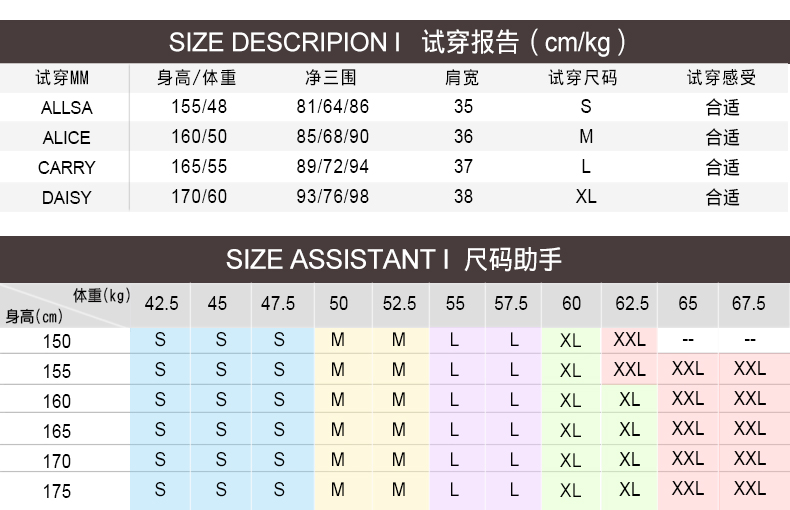Select the DAISY row name

(x=66, y=198)
